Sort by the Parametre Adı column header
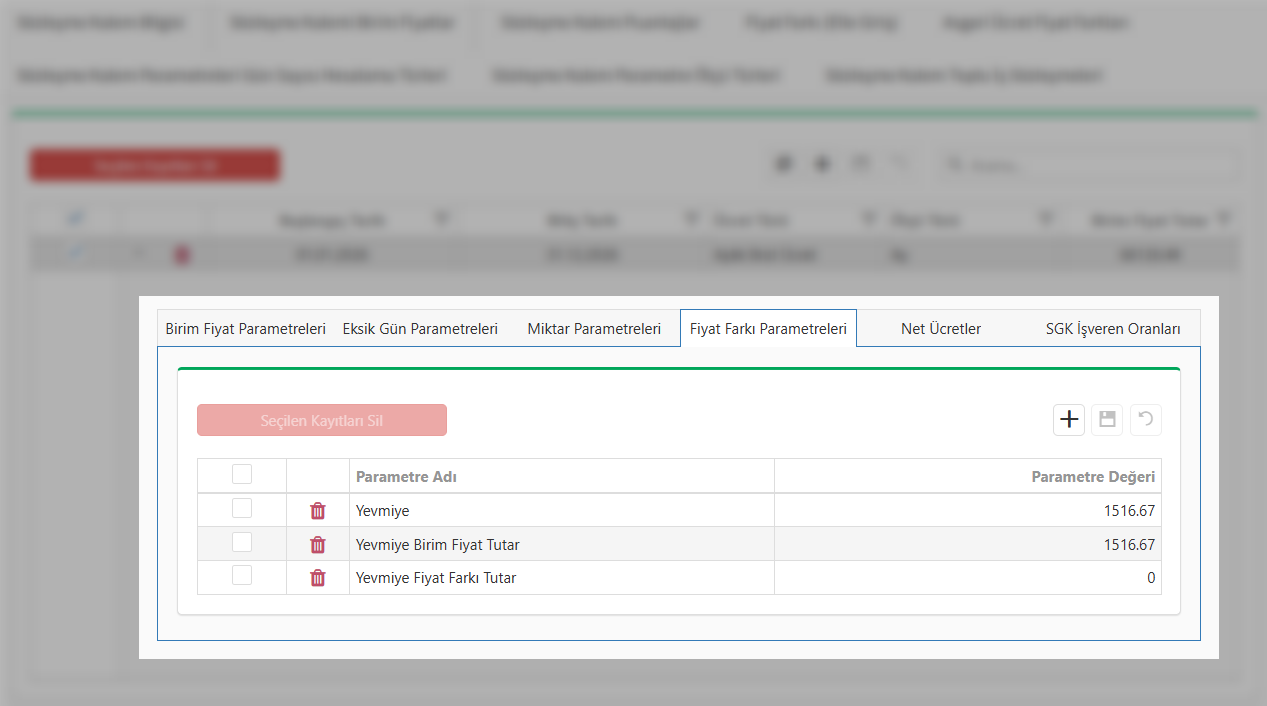Image resolution: width=1267 pixels, height=706 pixels. click(x=406, y=477)
